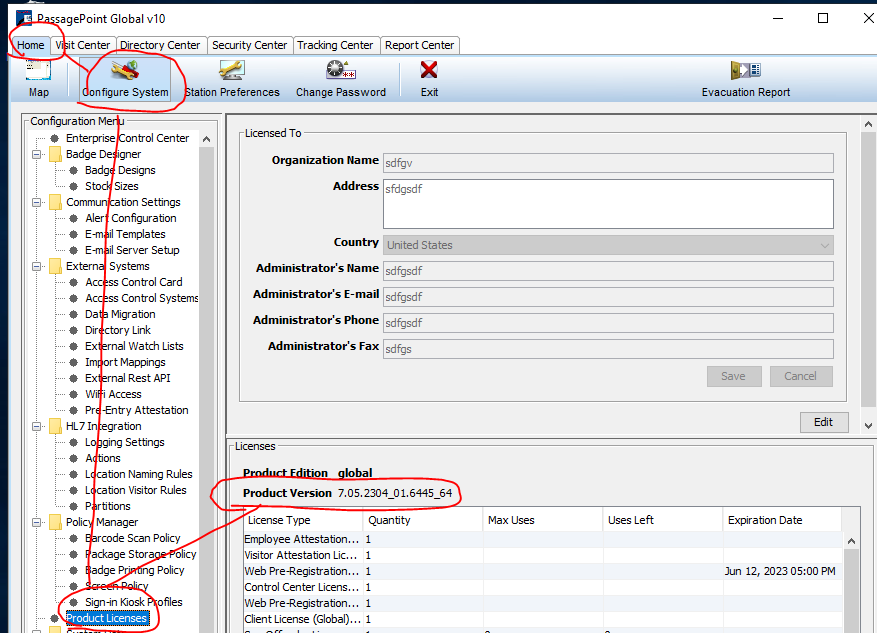Go to the Report Center tab

(419, 45)
